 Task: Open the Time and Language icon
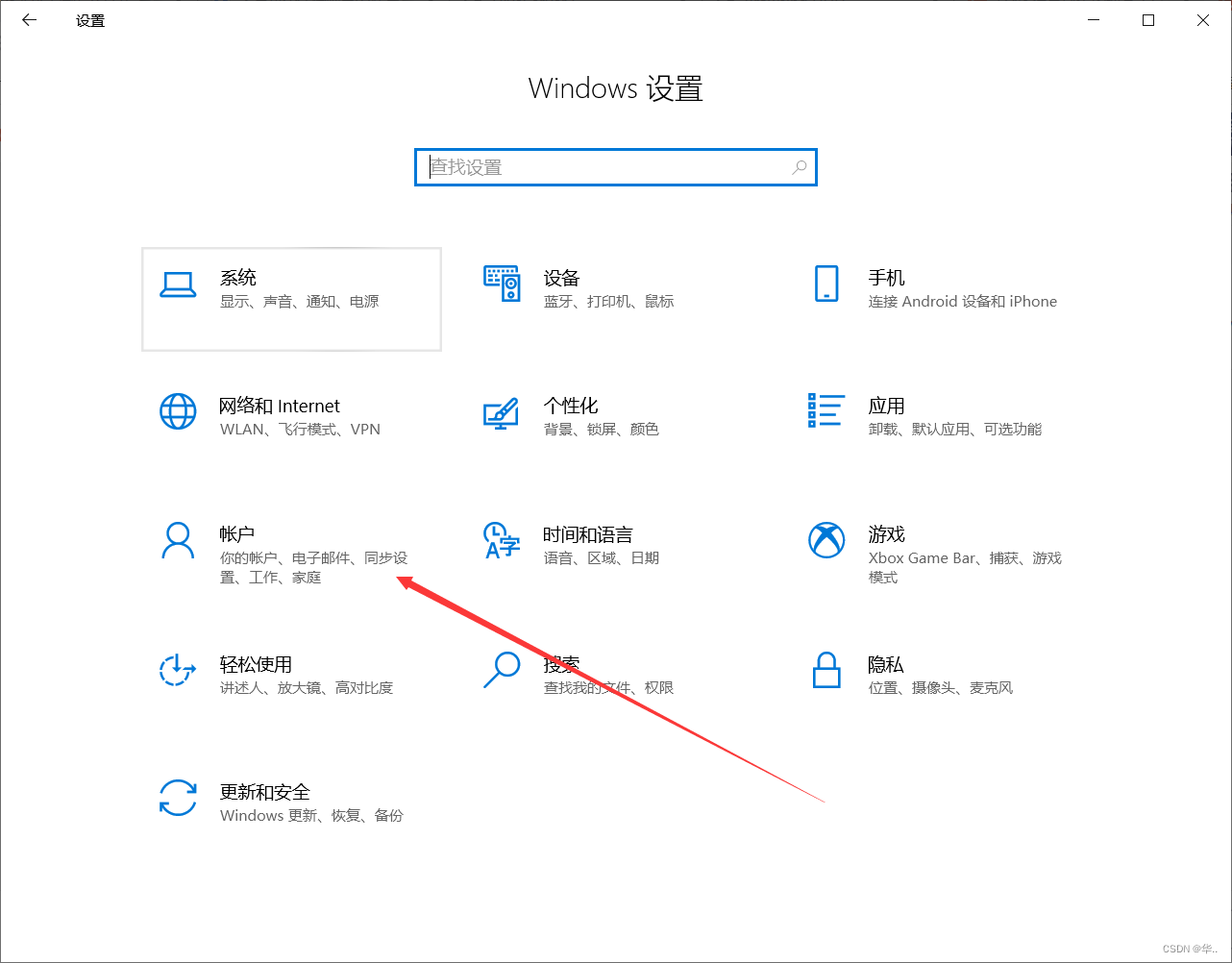(501, 541)
